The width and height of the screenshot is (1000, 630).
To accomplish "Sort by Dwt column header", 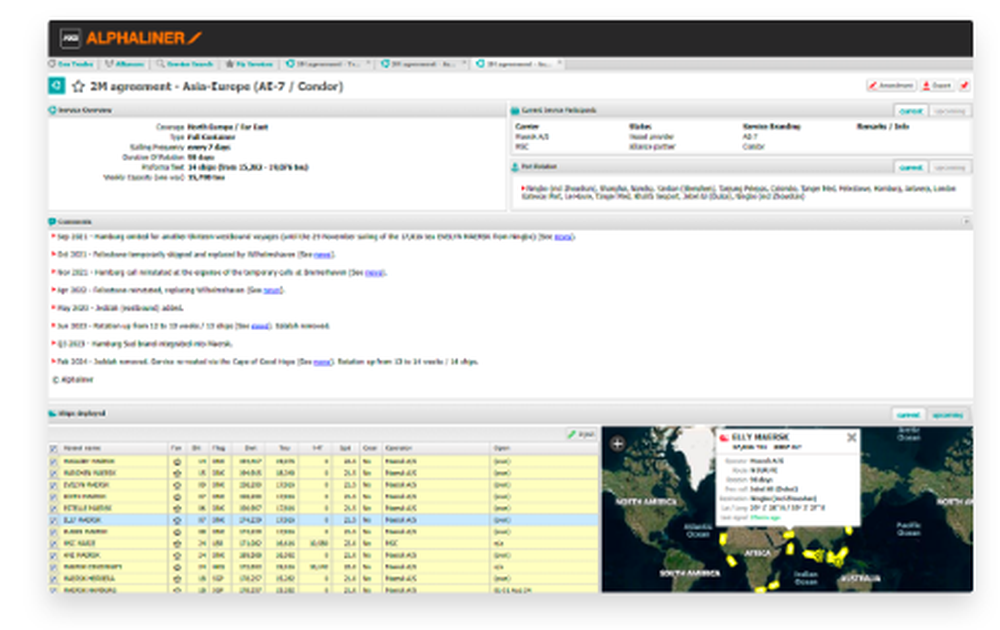I will point(250,448).
